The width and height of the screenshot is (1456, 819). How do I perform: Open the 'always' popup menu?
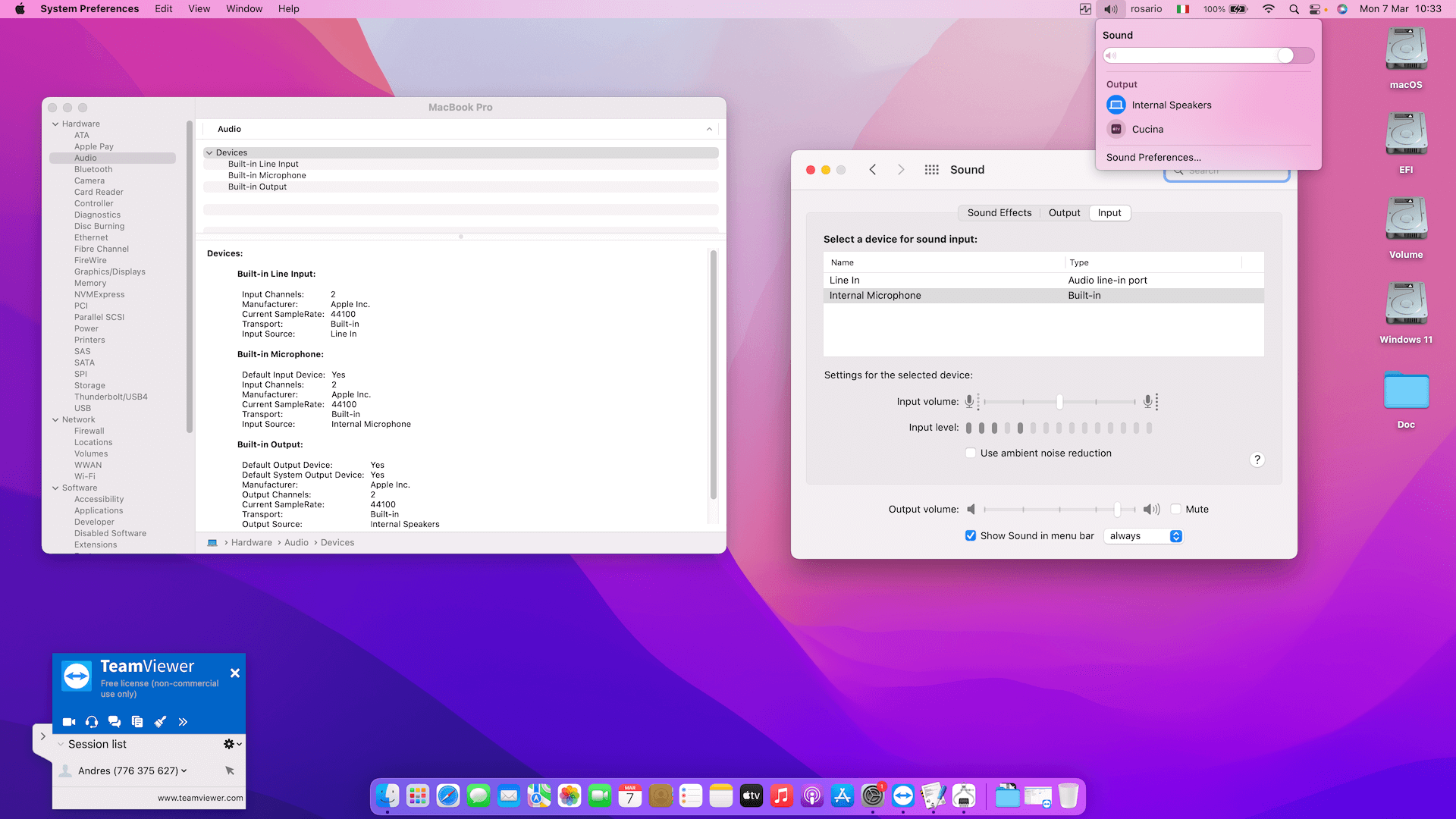[x=1144, y=536]
